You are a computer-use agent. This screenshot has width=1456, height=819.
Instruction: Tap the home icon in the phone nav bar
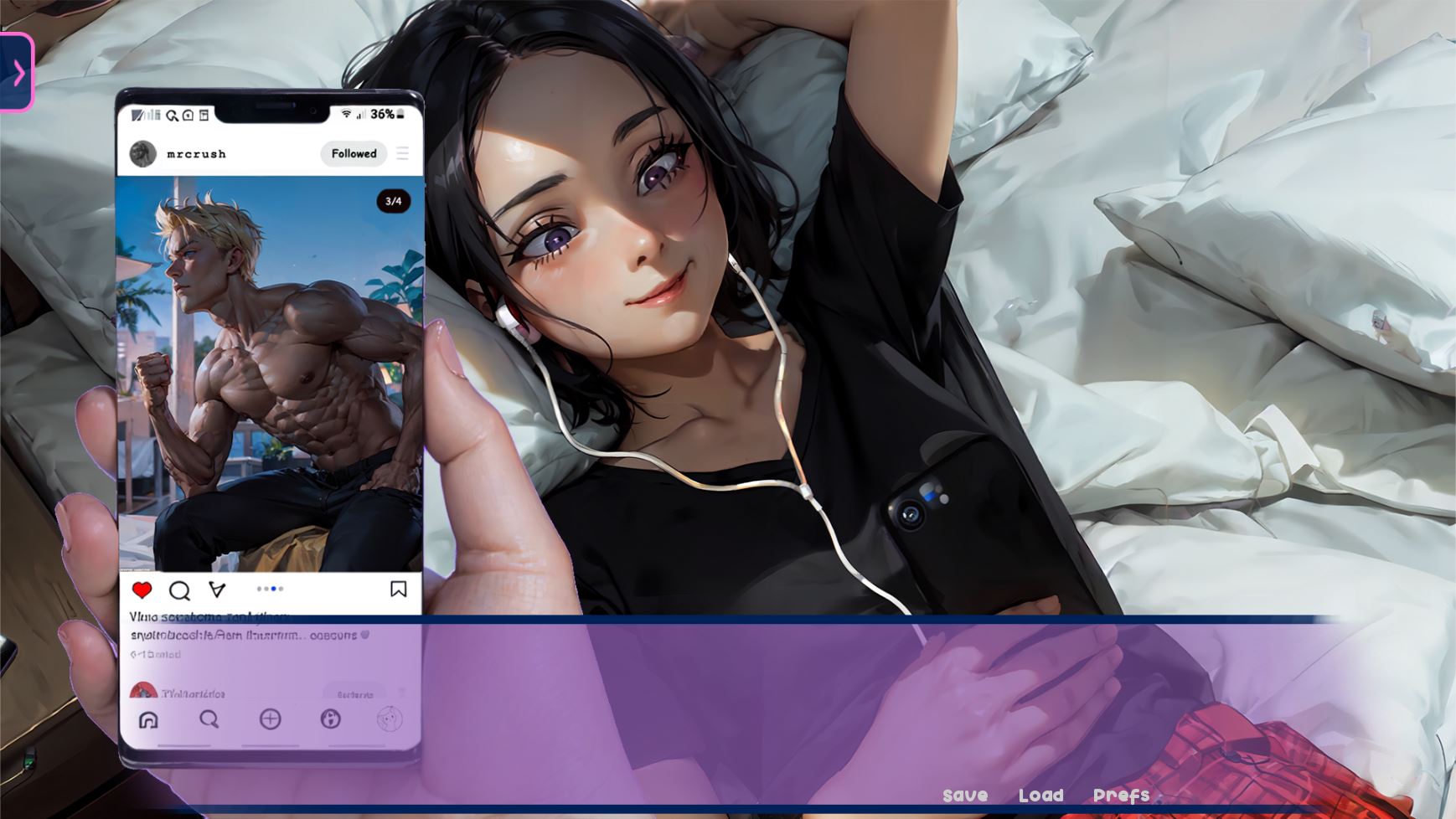coord(148,719)
